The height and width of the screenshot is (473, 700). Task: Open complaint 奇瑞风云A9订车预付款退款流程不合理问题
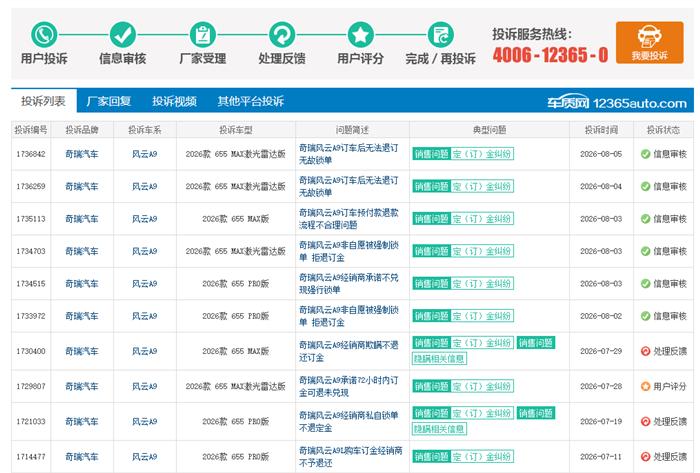348,219
